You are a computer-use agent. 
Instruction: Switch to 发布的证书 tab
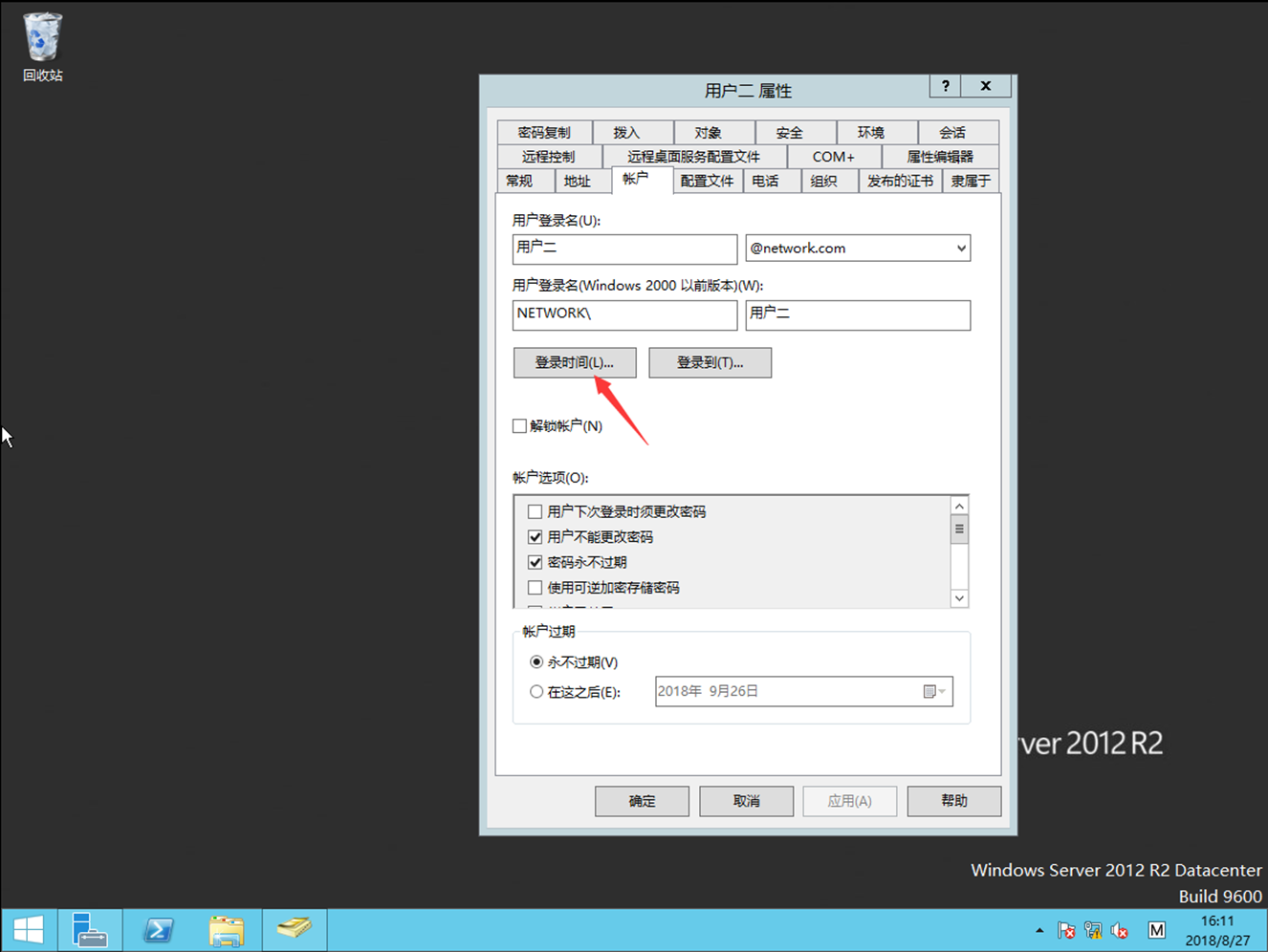[x=900, y=182]
